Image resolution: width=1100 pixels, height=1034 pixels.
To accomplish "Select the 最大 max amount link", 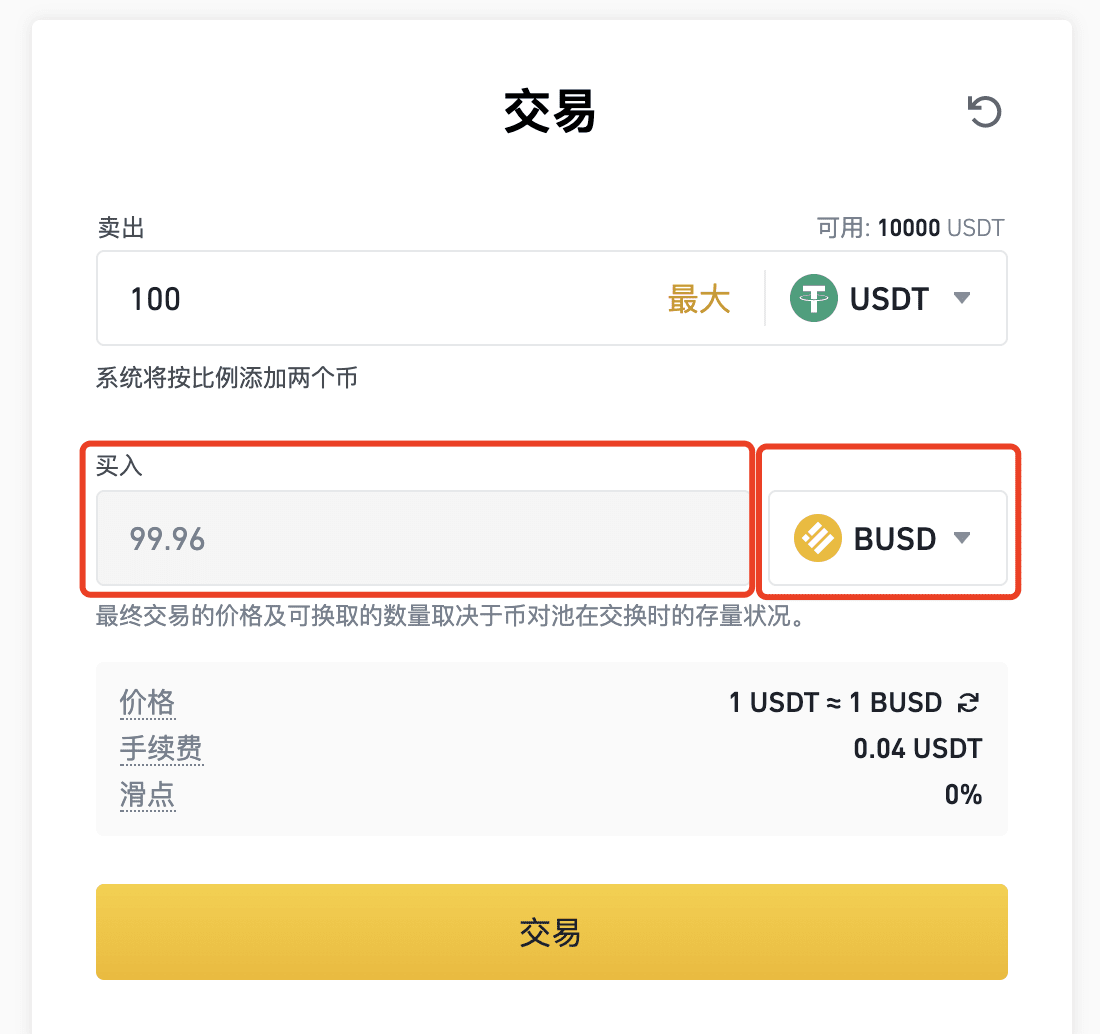I will (x=699, y=299).
